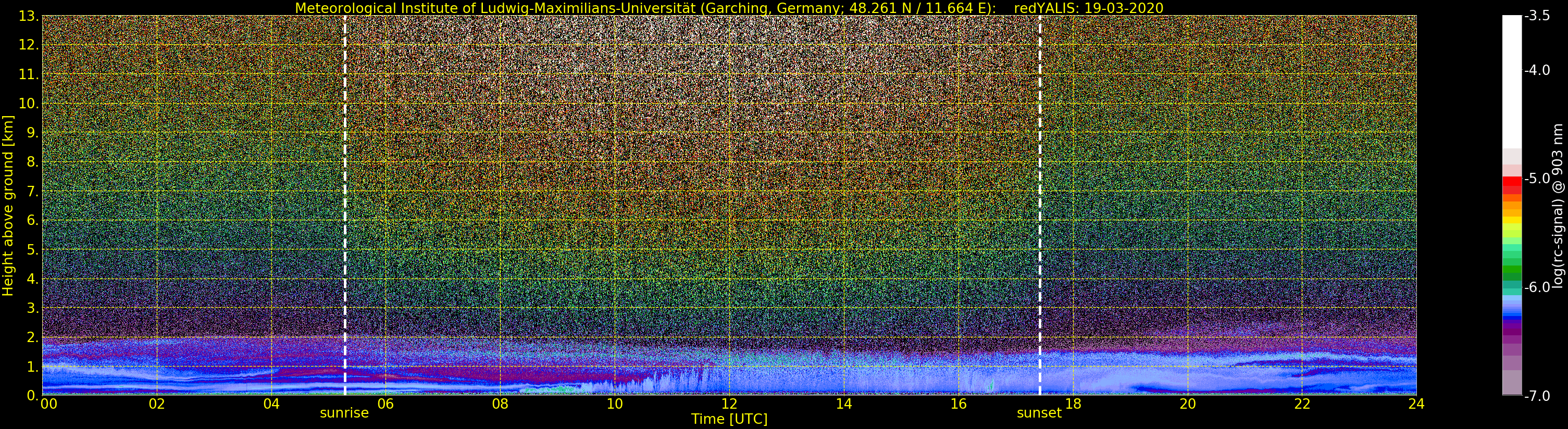This screenshot has width=1568, height=429.
Task: Click time tick label '24'
Action: pos(1416,403)
